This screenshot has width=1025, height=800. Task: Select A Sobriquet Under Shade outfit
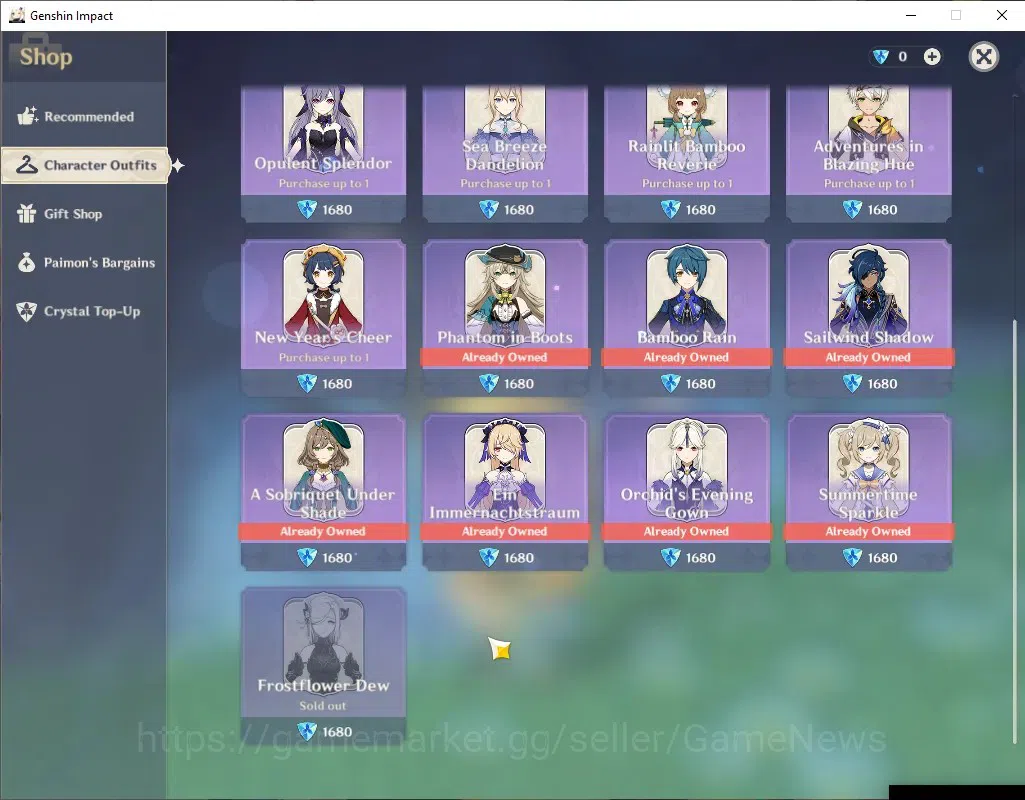pos(324,492)
